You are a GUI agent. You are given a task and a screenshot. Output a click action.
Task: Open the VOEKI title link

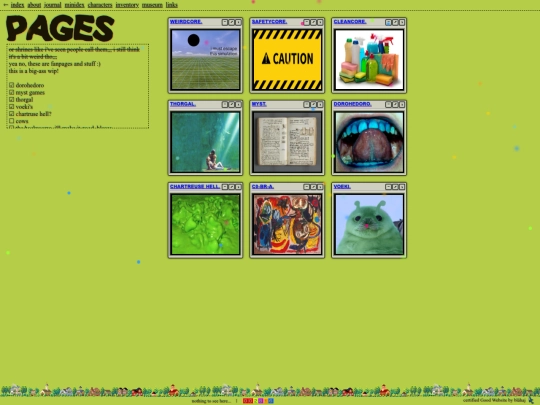(x=342, y=187)
